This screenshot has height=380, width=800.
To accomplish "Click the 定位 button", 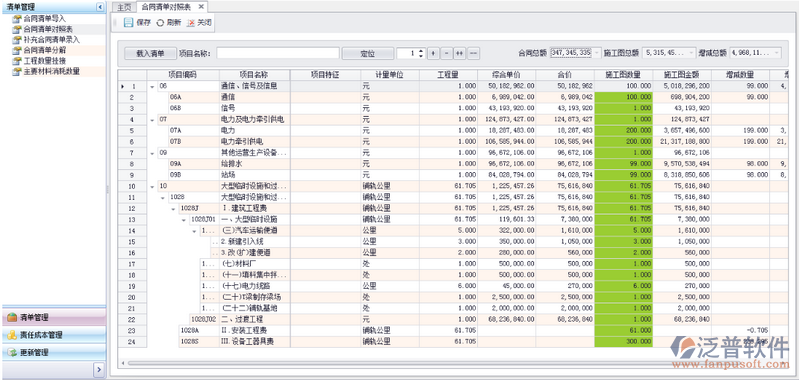I will tap(368, 53).
